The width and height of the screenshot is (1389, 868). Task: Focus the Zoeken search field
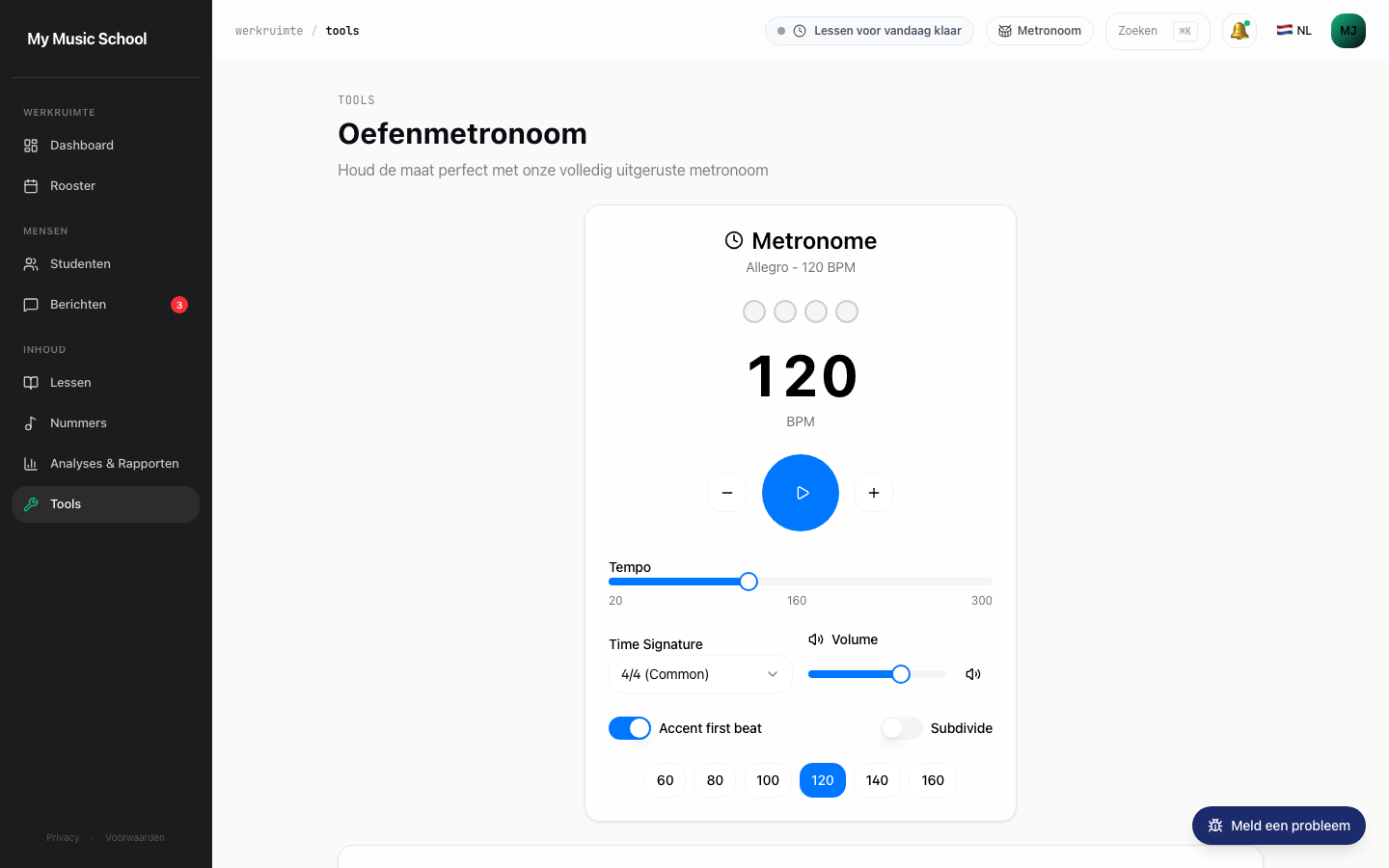[x=1157, y=31]
